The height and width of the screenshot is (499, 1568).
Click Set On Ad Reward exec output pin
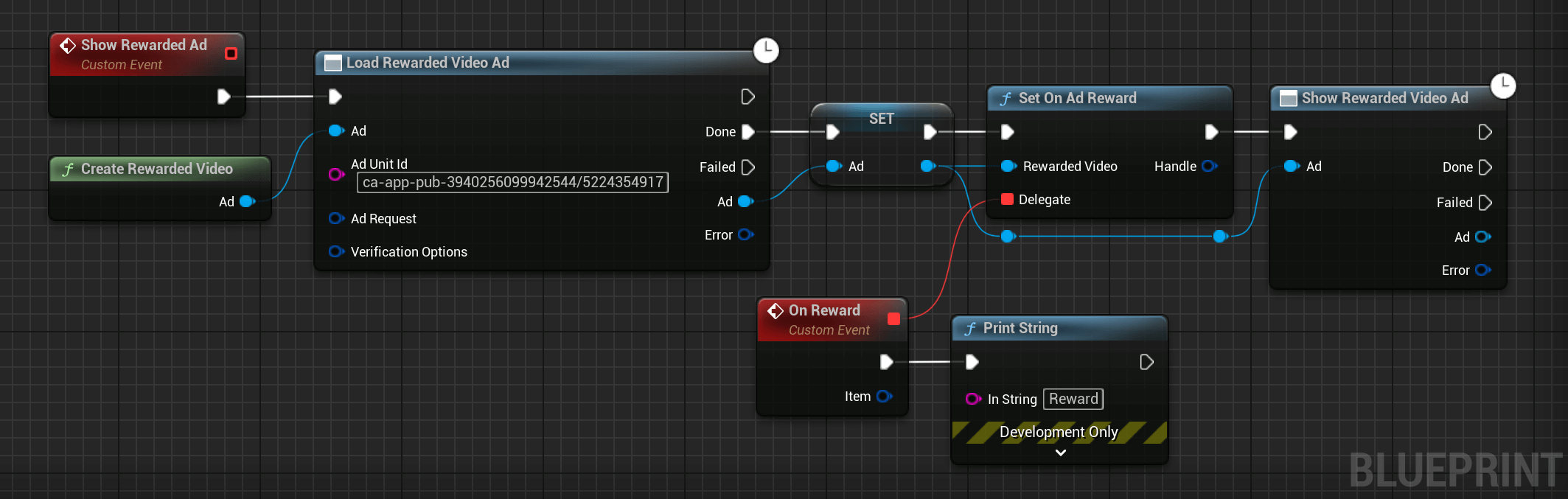tap(1211, 132)
